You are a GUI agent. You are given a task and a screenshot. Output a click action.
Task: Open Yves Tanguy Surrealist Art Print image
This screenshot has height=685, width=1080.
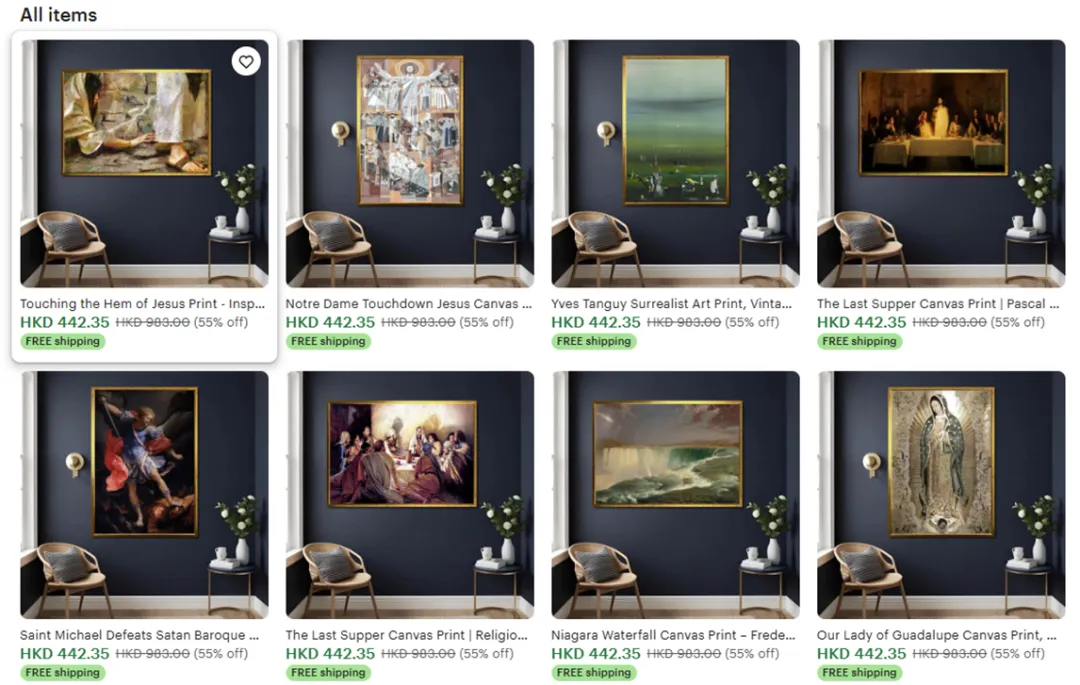pos(676,163)
